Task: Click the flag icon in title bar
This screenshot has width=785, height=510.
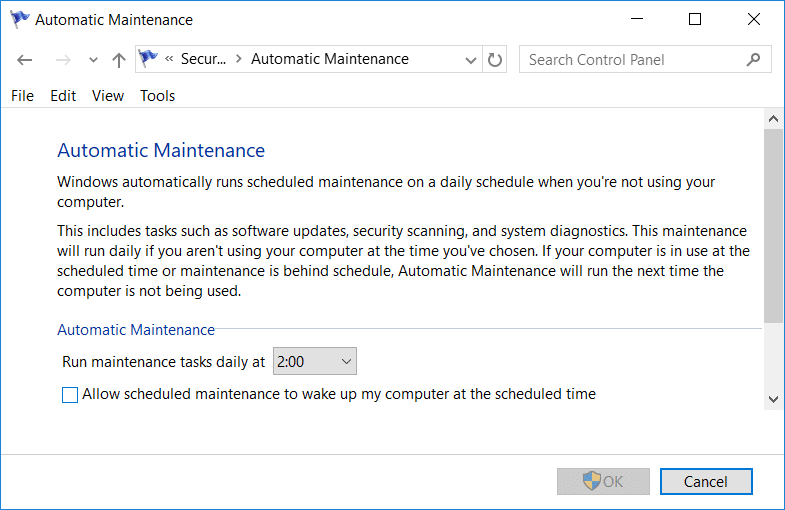Action: (18, 19)
